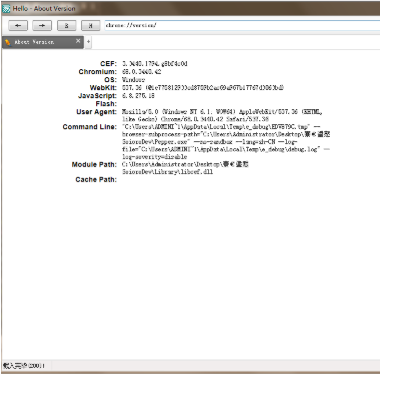Click the Module Path value ending libcef.dll
This screenshot has width=397, height=400.
coord(185,168)
